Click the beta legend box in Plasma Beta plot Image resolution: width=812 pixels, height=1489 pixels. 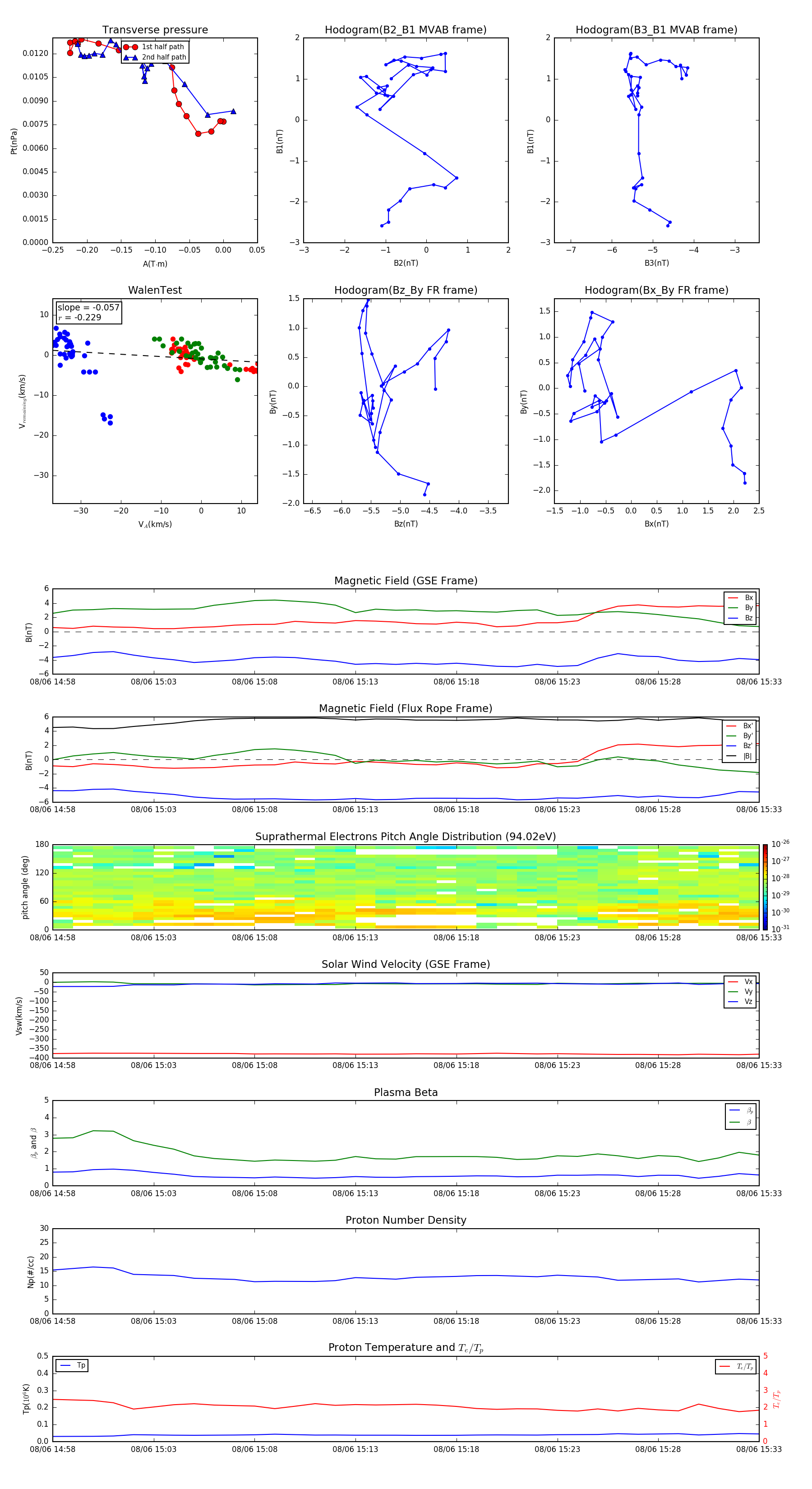(x=741, y=1116)
